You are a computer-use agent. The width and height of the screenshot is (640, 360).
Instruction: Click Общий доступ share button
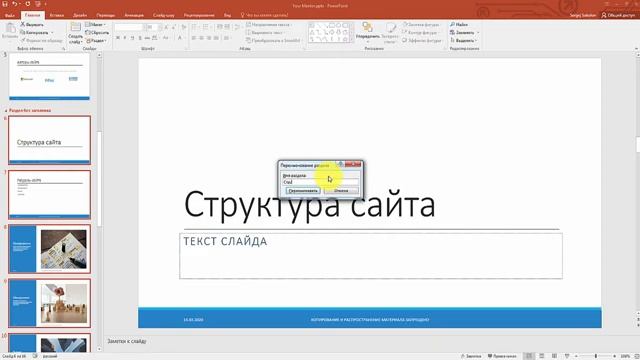tap(618, 15)
